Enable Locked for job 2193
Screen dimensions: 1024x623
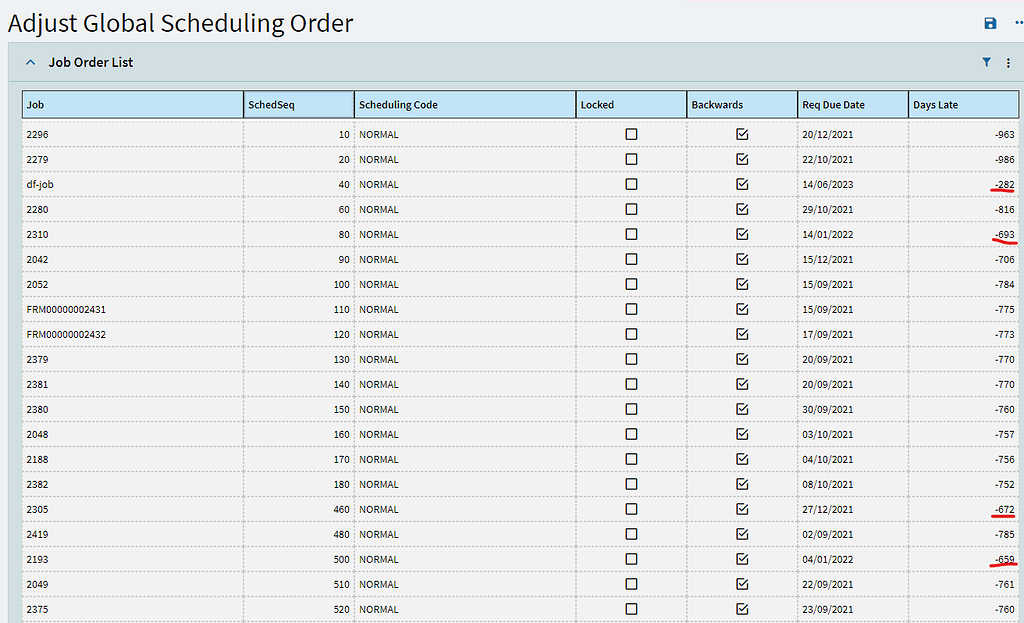click(630, 559)
